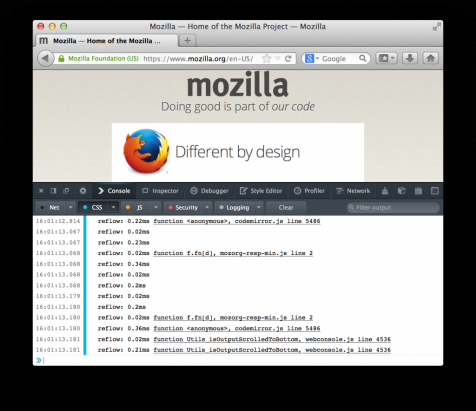
Task: Clear the console output
Action: (x=286, y=207)
